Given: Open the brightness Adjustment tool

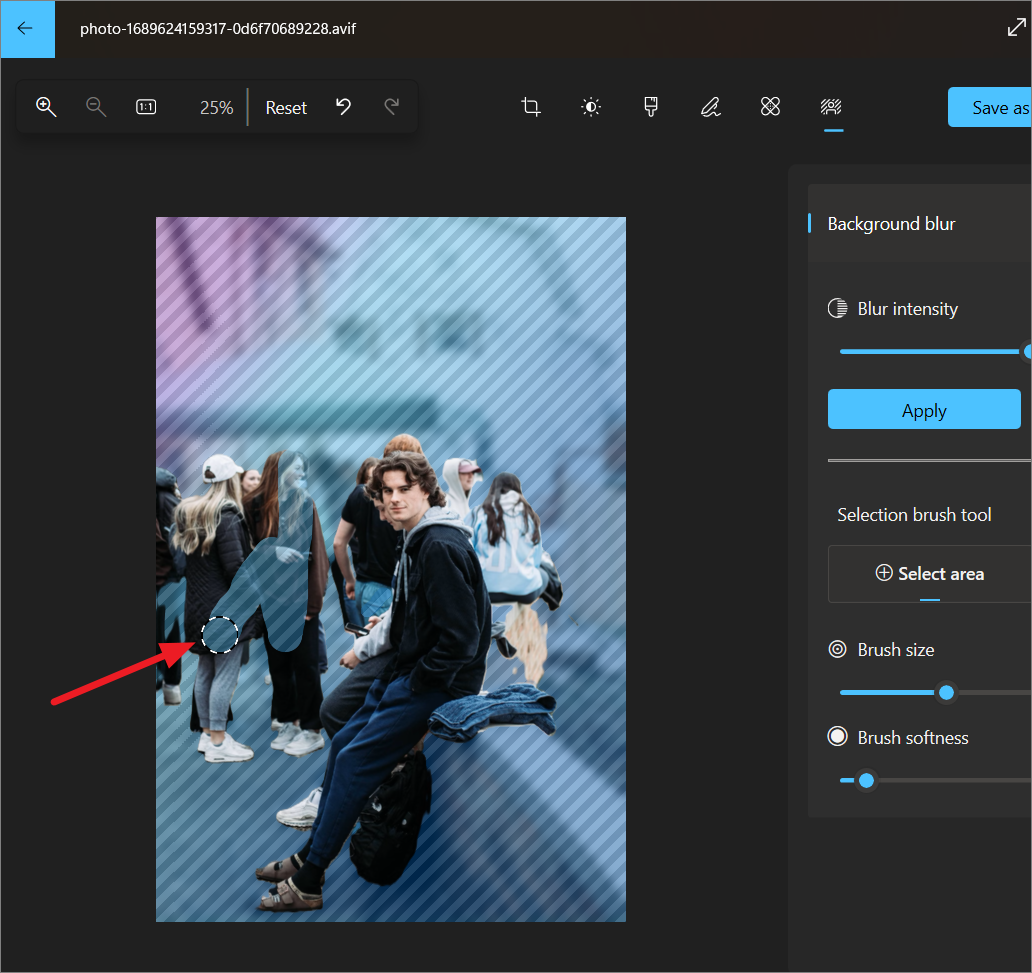Looking at the screenshot, I should 591,107.
